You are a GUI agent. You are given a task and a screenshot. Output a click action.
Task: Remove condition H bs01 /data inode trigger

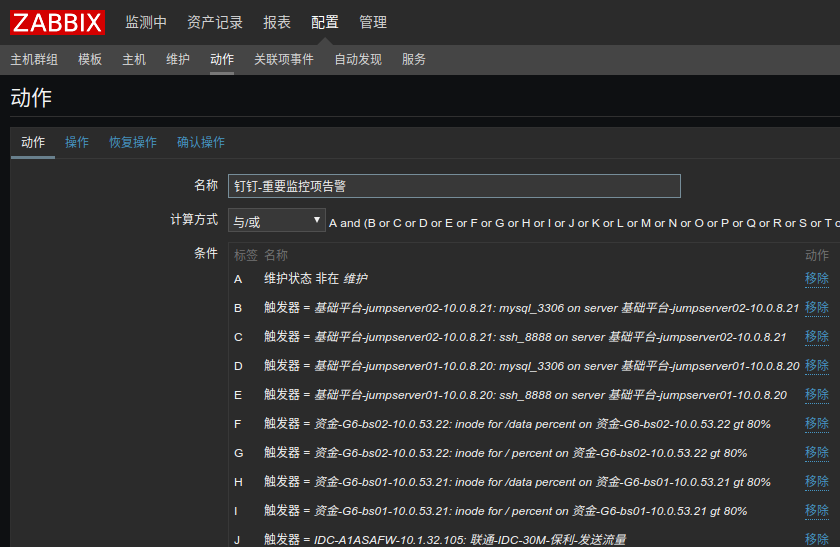[x=816, y=482]
